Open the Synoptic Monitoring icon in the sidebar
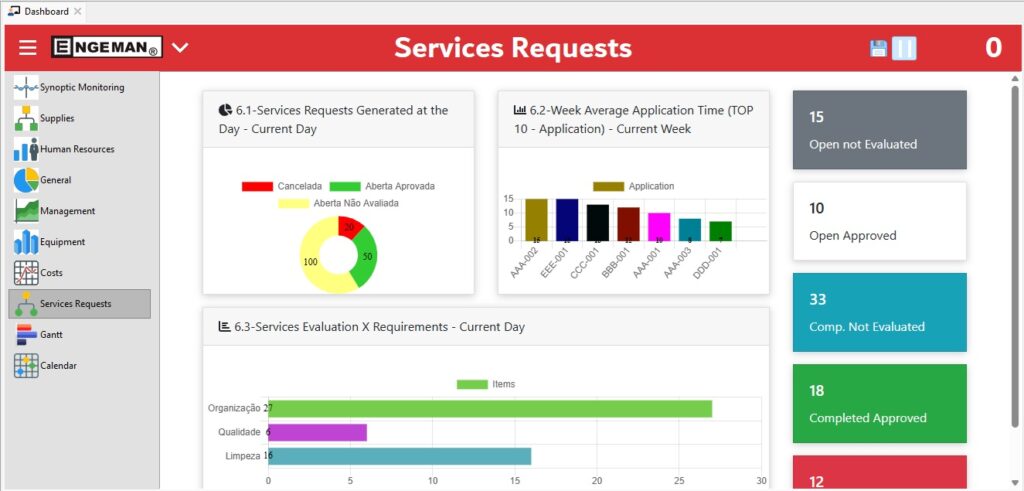 coord(26,88)
